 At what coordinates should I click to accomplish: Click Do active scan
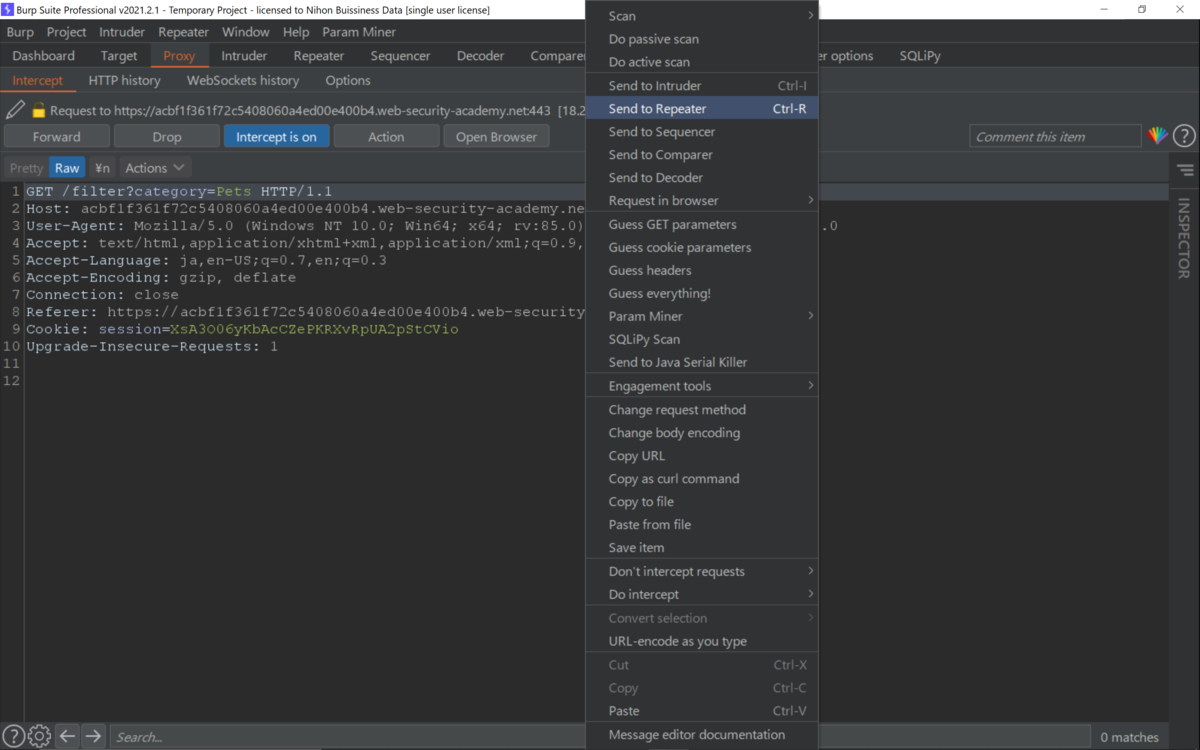pos(702,62)
